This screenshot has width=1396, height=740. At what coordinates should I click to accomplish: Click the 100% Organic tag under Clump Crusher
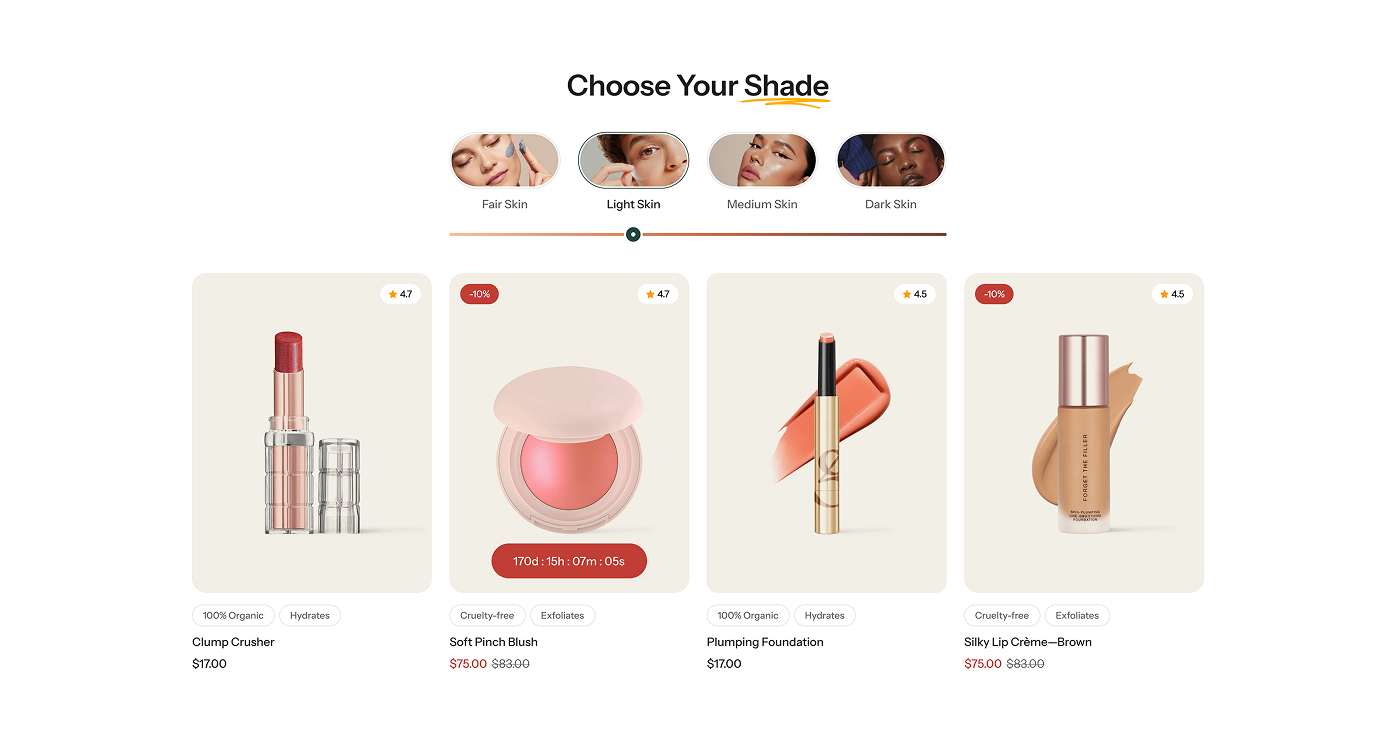point(233,616)
